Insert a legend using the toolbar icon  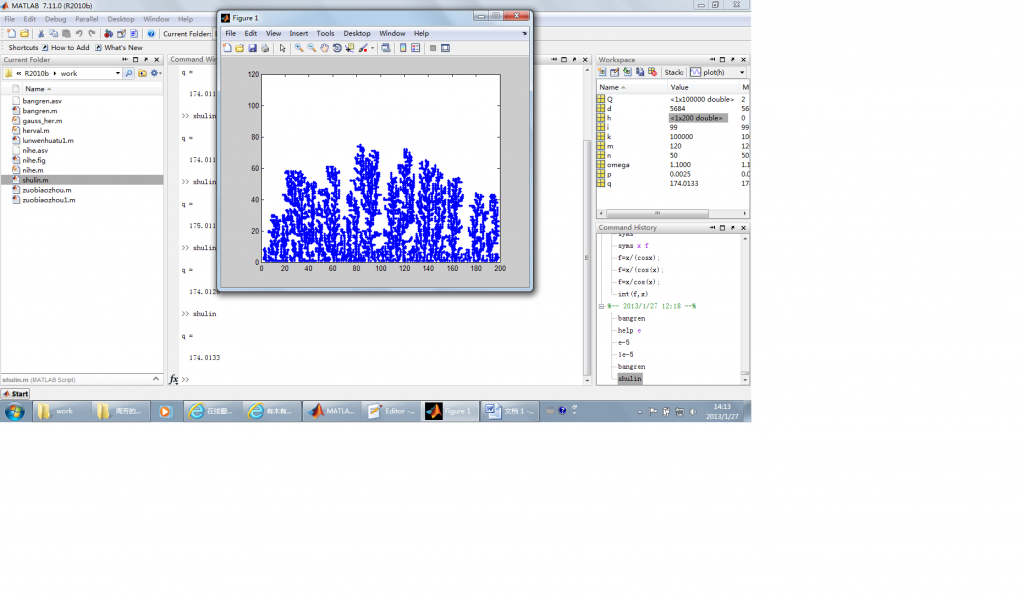415,48
